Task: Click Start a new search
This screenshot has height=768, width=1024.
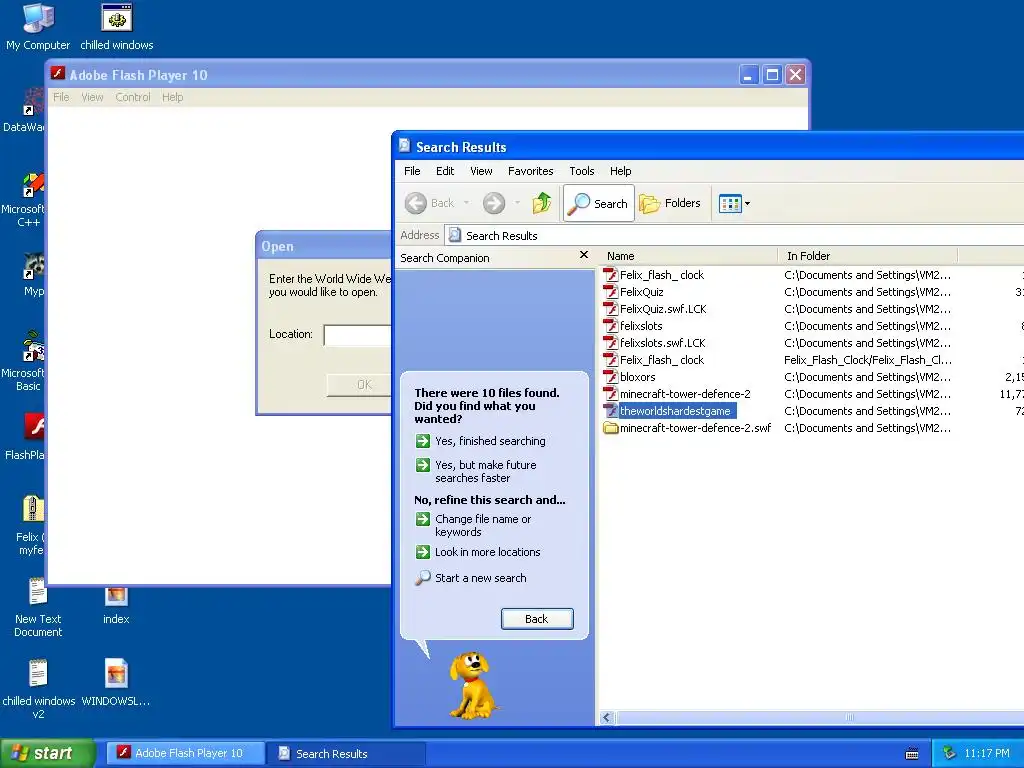Action: tap(471, 578)
